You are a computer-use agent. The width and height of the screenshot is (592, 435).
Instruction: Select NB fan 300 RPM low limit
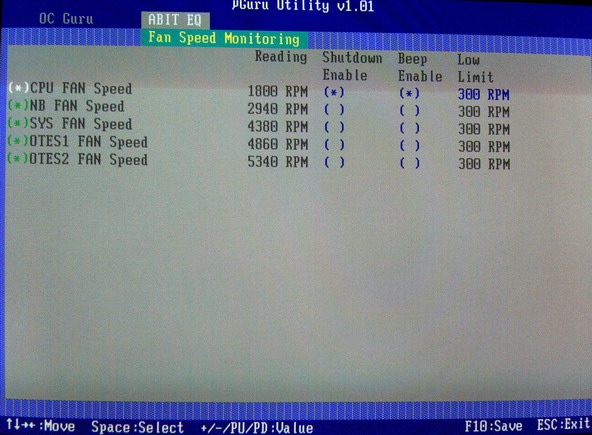pos(484,112)
